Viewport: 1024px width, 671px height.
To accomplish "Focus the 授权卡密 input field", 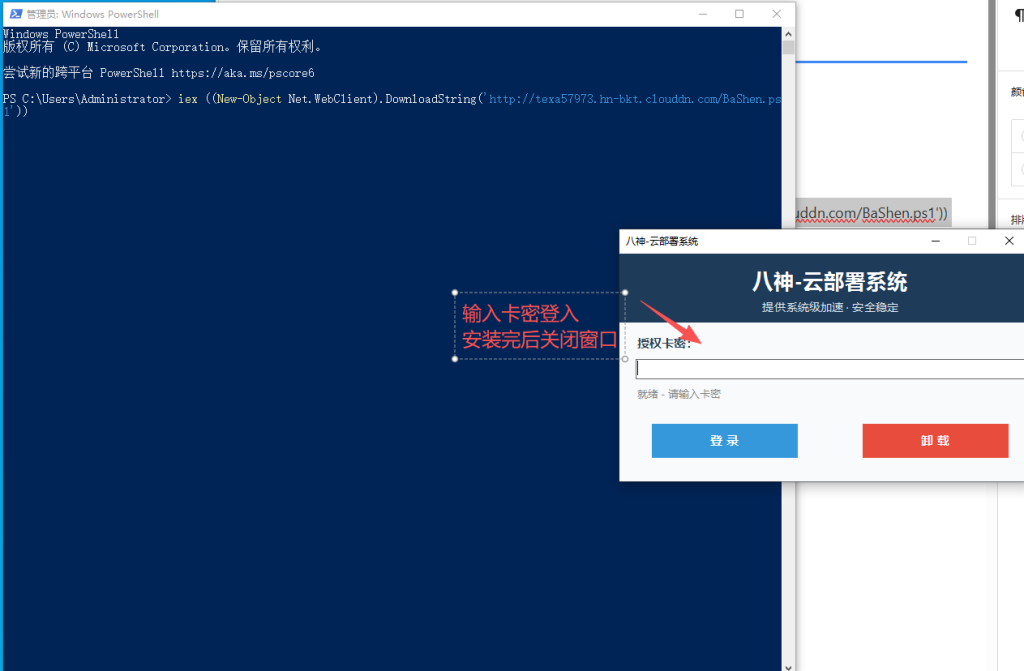I will [829, 368].
